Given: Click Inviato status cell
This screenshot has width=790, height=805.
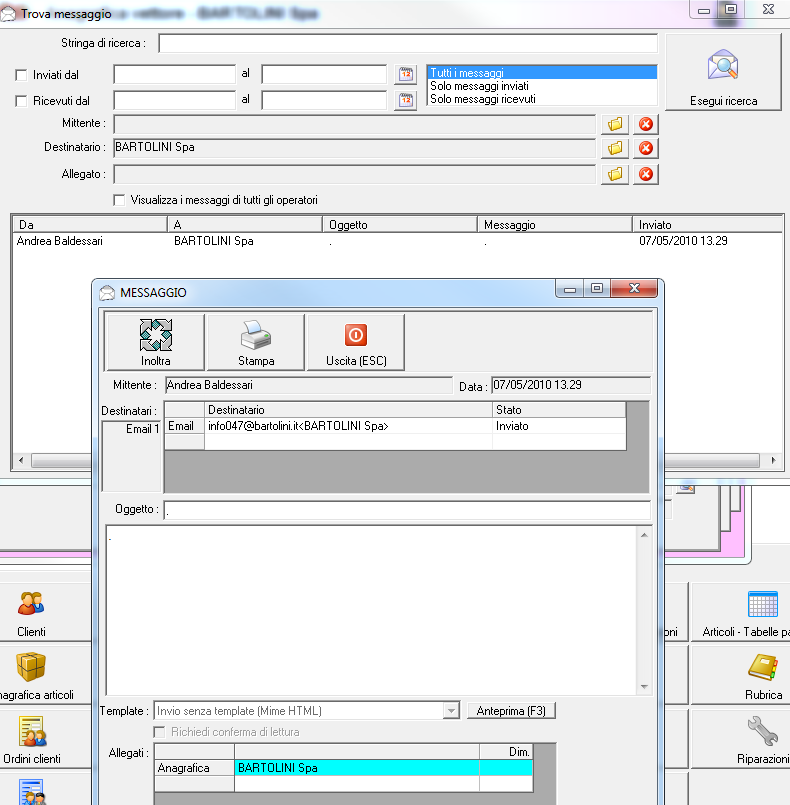Looking at the screenshot, I should coord(559,426).
